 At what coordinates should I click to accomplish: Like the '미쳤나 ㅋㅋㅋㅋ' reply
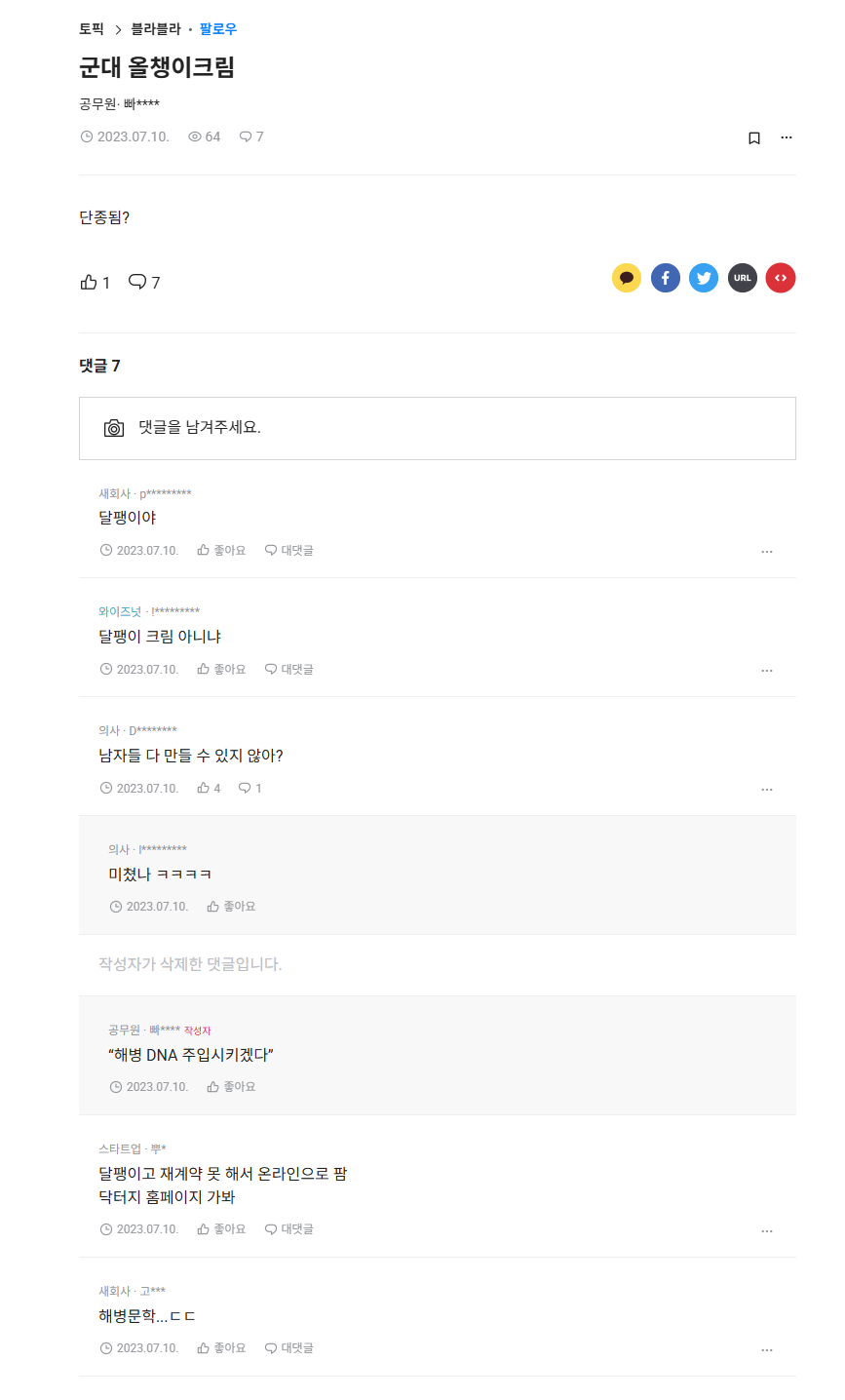[x=231, y=907]
